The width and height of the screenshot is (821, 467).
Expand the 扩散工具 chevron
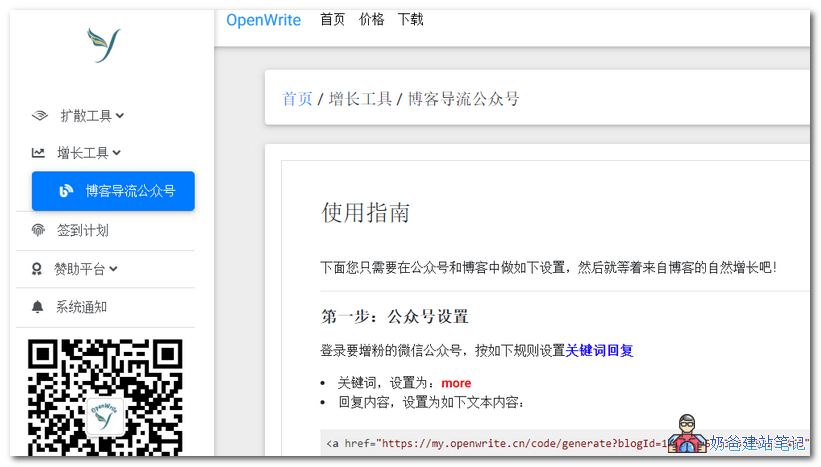coord(120,116)
